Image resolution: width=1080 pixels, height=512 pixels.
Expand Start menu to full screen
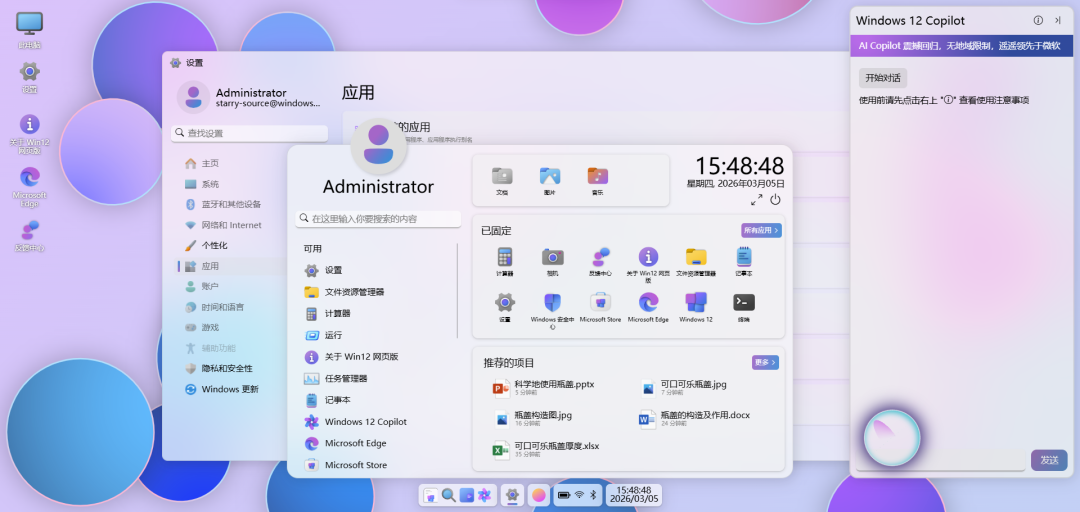[x=756, y=200]
